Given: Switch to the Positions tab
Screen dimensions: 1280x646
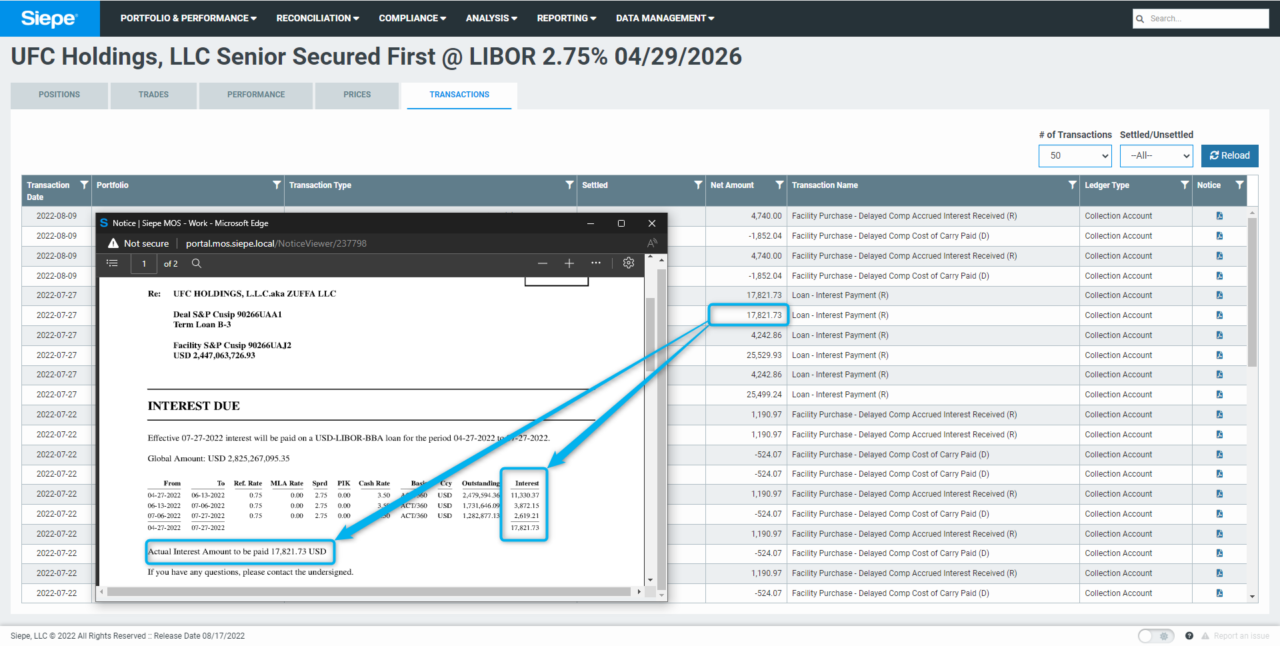Looking at the screenshot, I should tap(59, 95).
